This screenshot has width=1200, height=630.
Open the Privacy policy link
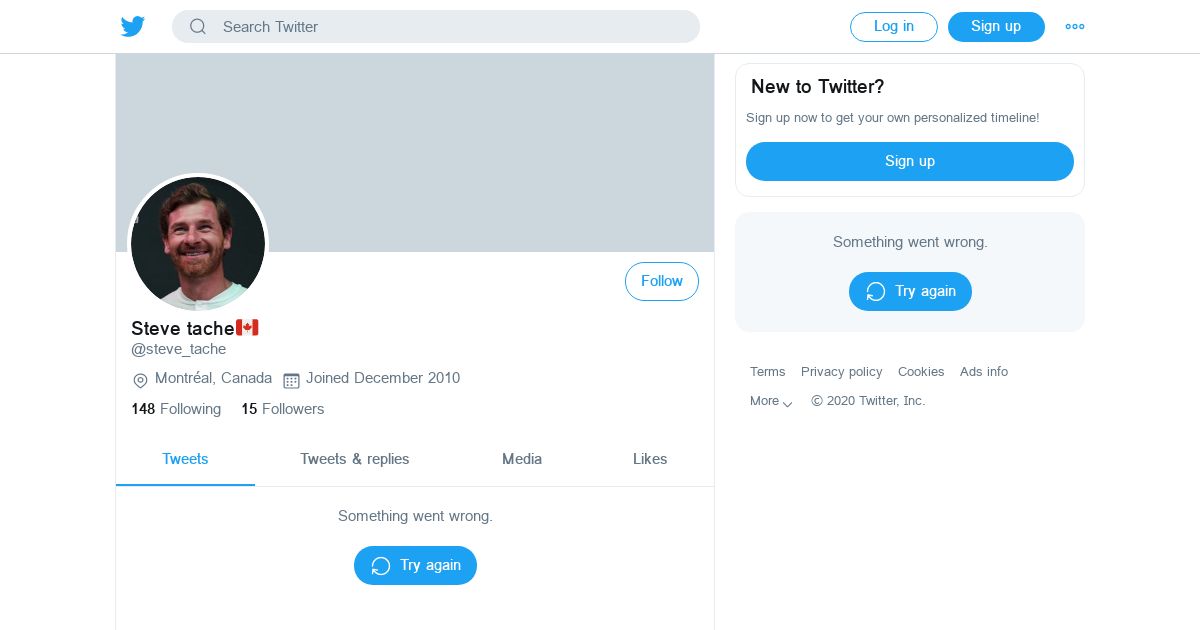pyautogui.click(x=841, y=372)
